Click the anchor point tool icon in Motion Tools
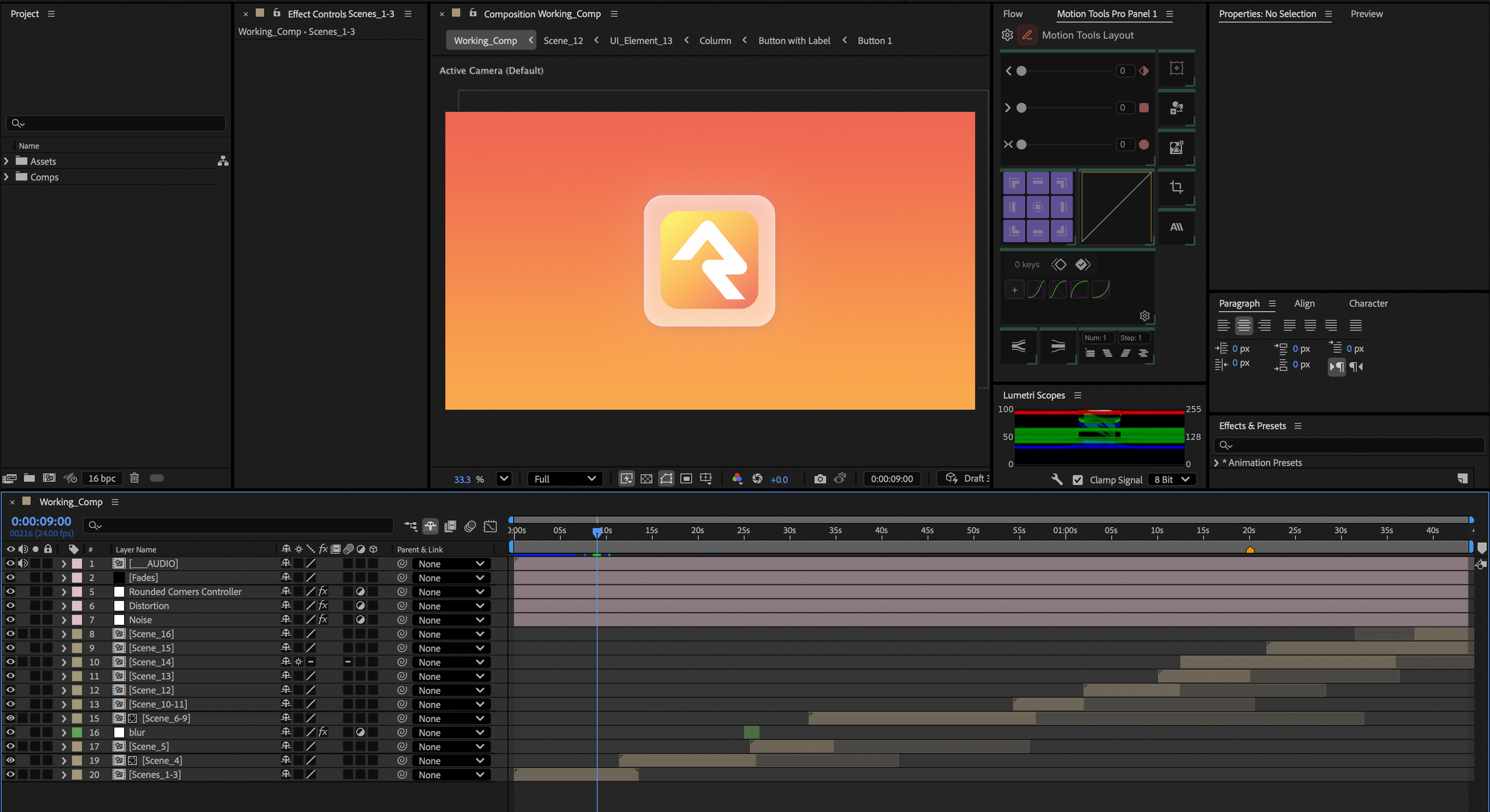 tap(1177, 69)
